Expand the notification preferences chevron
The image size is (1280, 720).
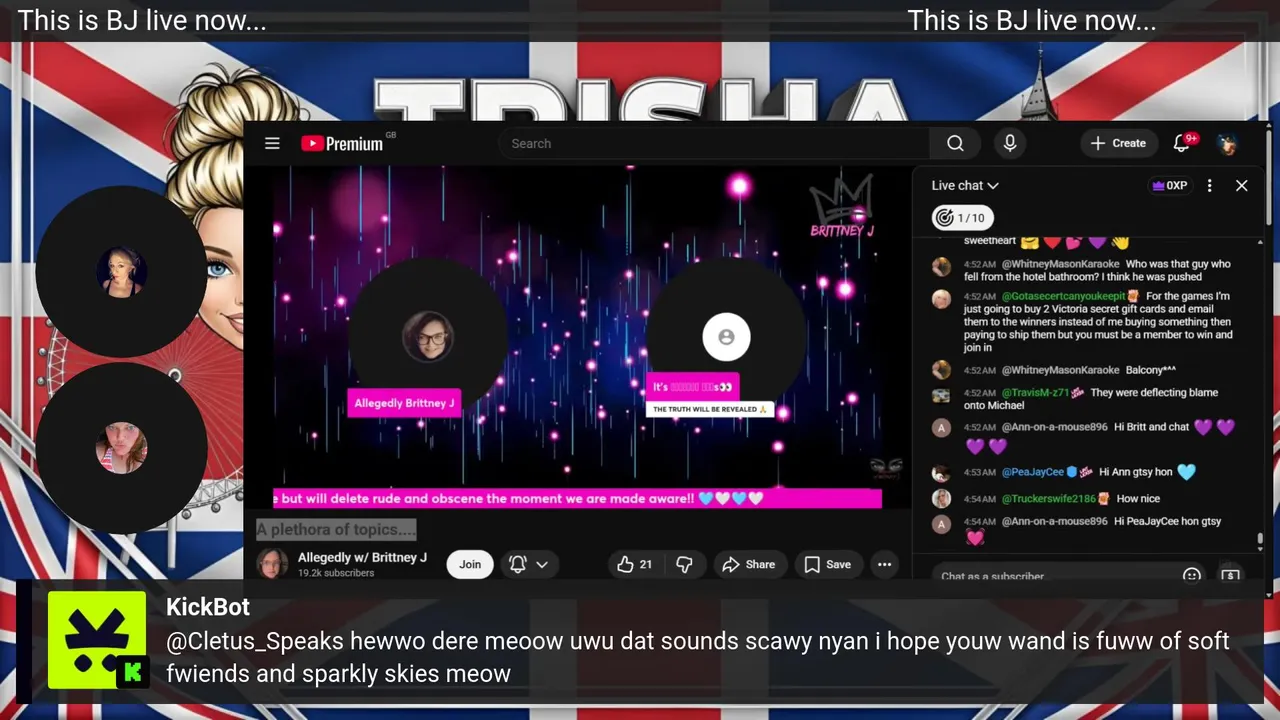click(542, 564)
